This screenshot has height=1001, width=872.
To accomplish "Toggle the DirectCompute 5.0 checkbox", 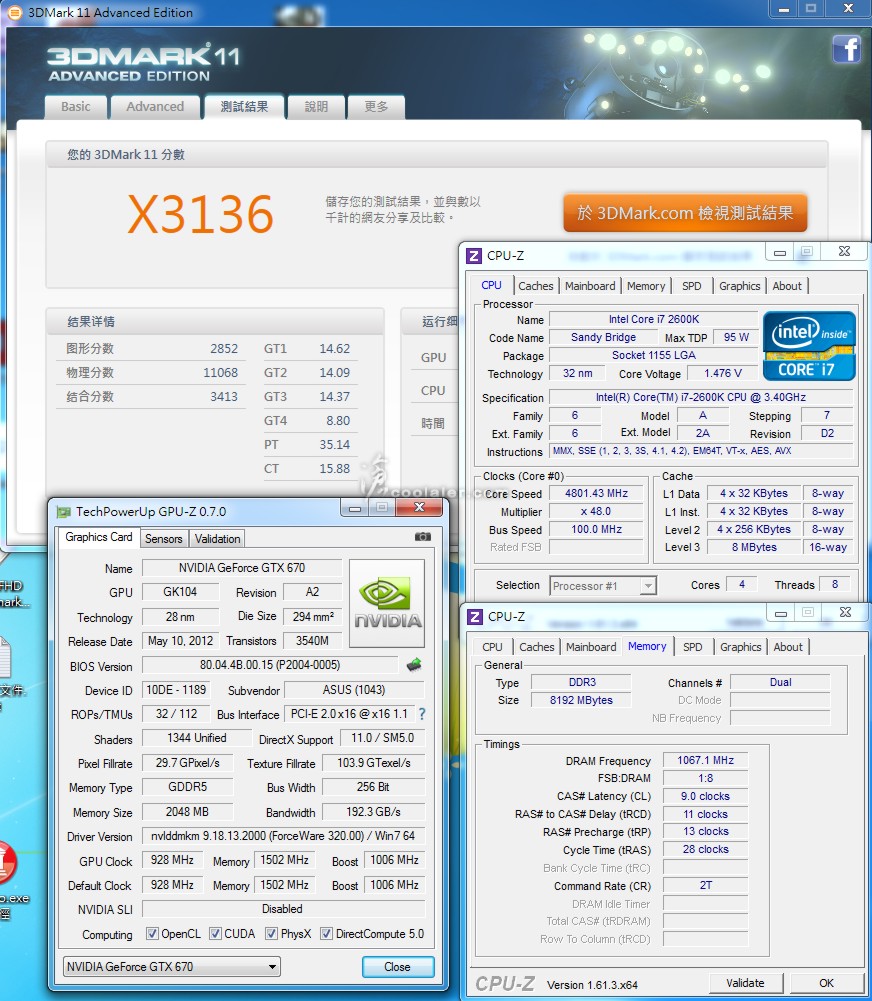I will click(x=326, y=934).
